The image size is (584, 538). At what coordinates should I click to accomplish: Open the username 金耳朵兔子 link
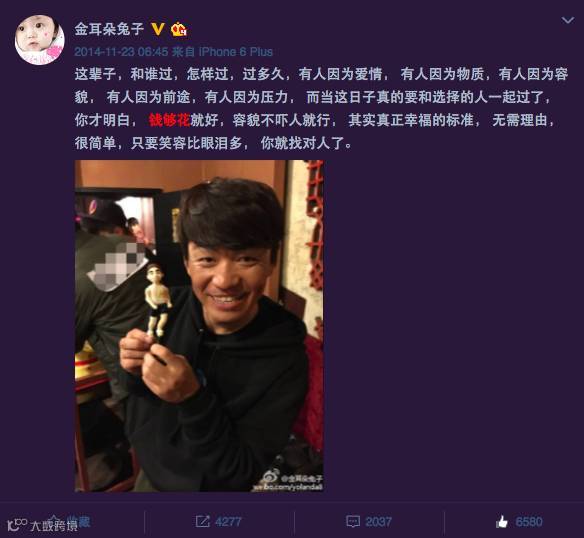point(109,29)
